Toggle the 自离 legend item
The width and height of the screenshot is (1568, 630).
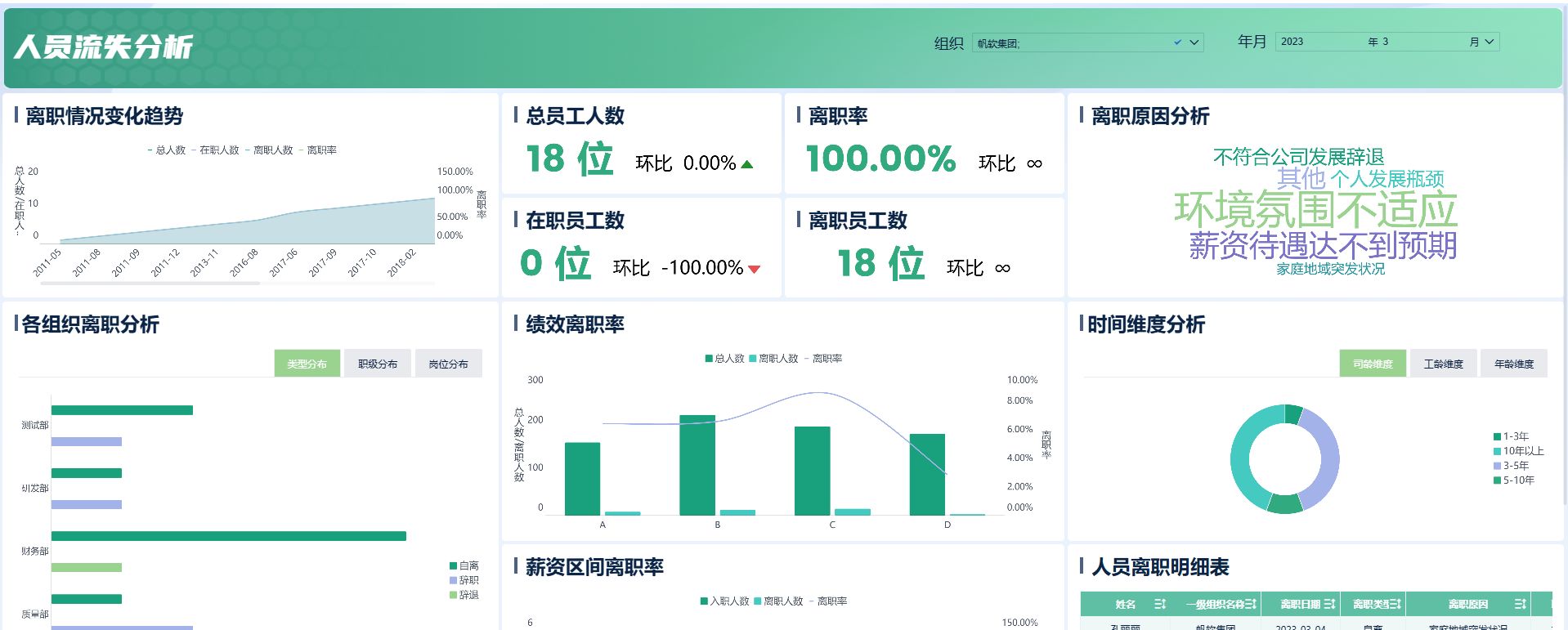464,565
